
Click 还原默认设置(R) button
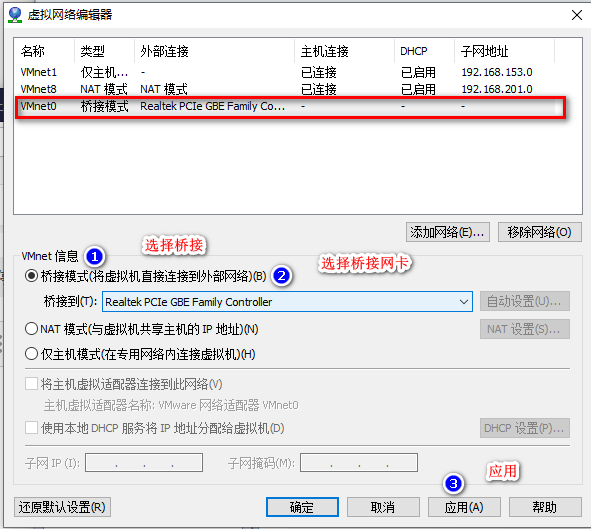coord(62,507)
